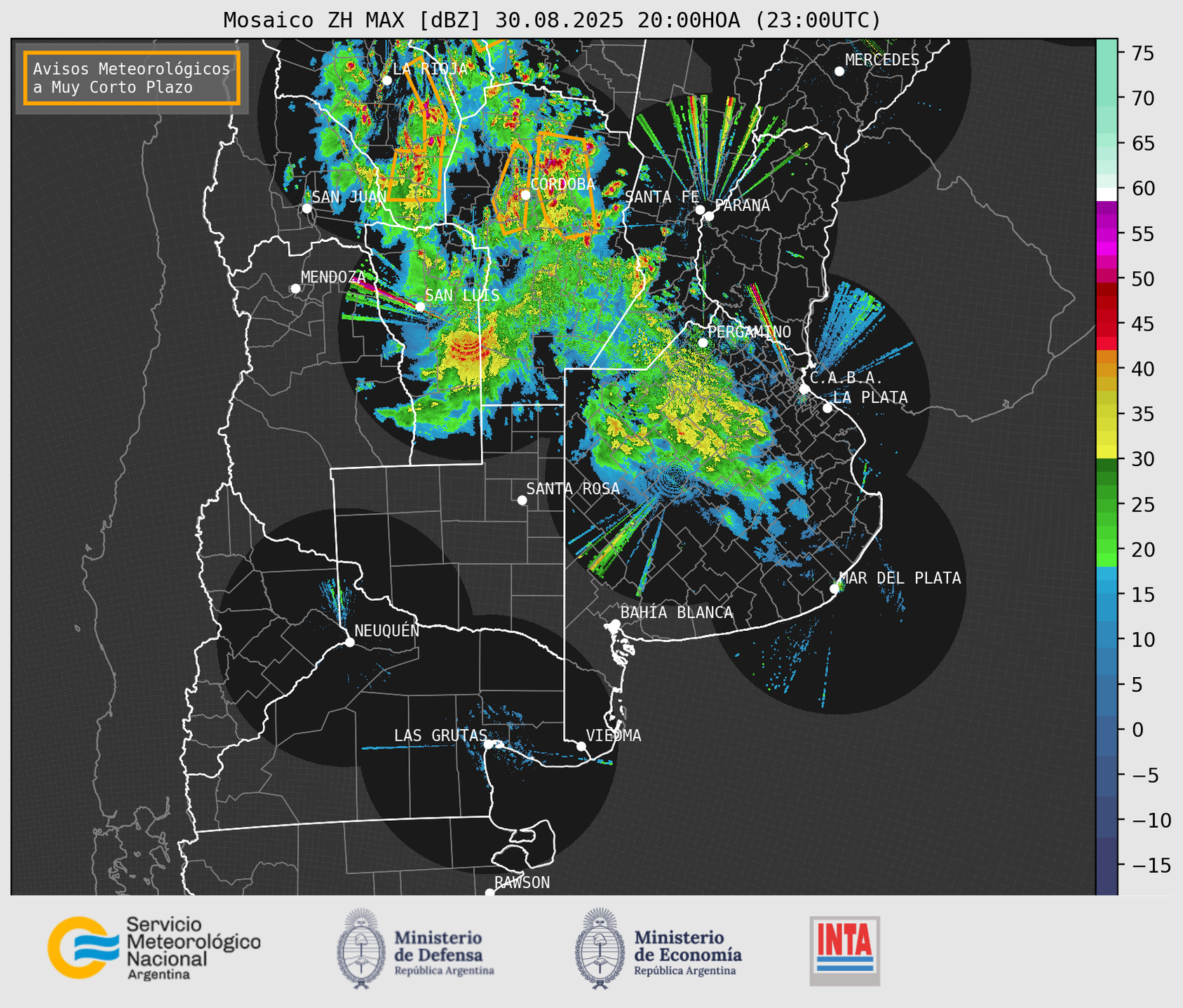Click the LAS GRUTAS city label
Screen dimensions: 1183x1008
coord(440,735)
